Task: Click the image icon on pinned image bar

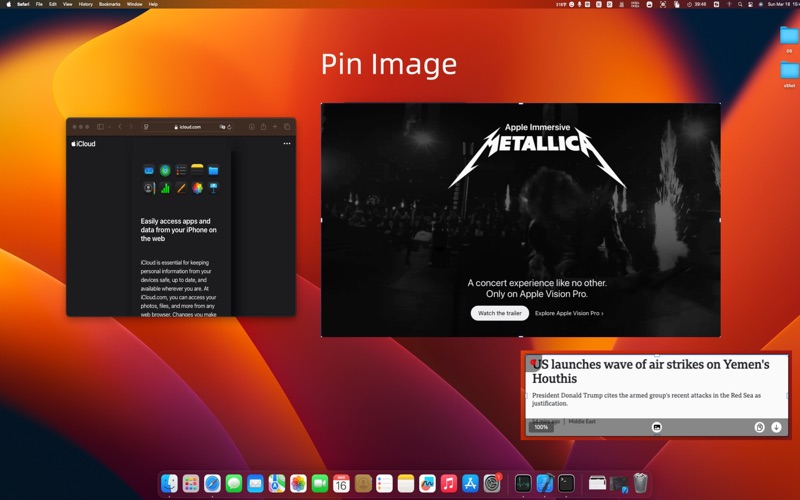Action: [x=657, y=427]
